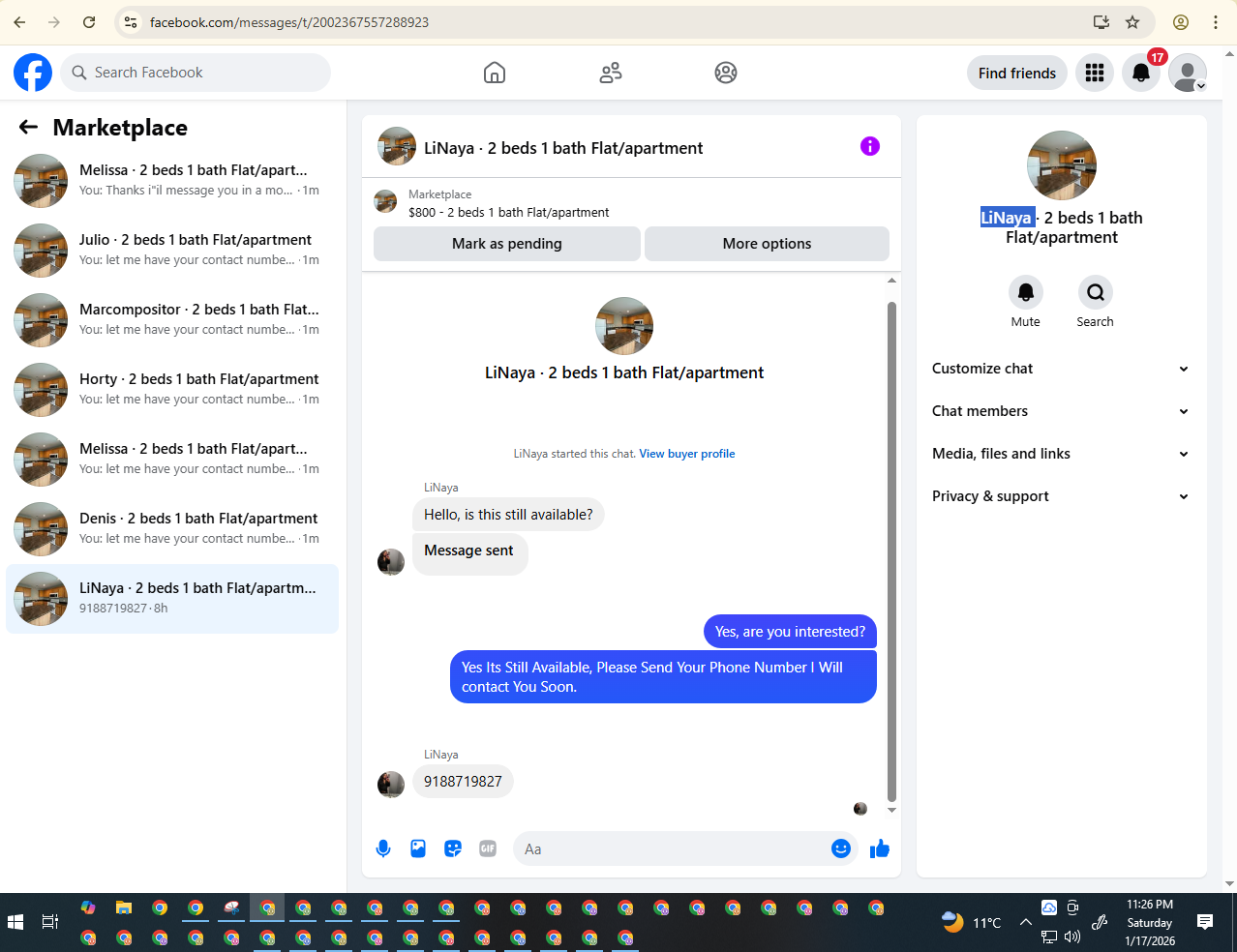The image size is (1237, 952).
Task: Click the chat header listing avatar
Action: [397, 147]
